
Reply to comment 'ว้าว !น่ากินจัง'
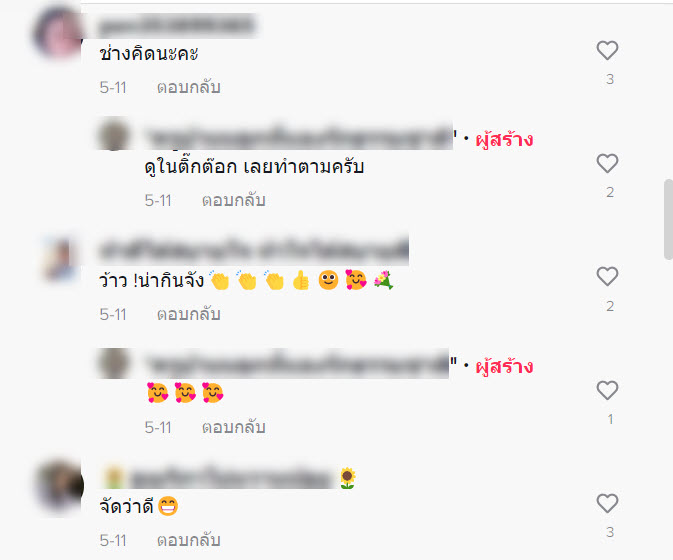[188, 315]
